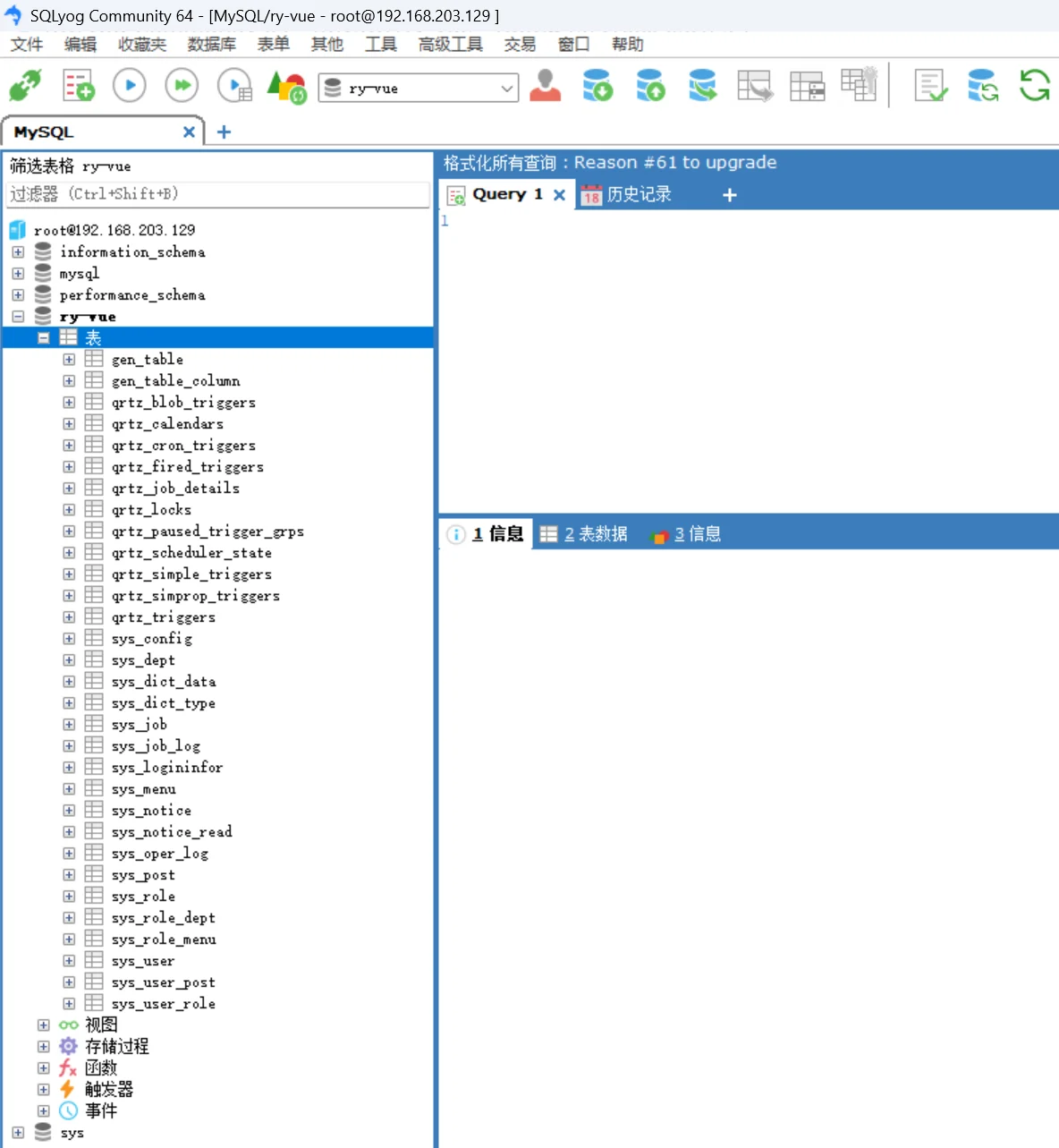The height and width of the screenshot is (1148, 1059).
Task: Collapse the ry-vue database node
Action: [x=18, y=317]
